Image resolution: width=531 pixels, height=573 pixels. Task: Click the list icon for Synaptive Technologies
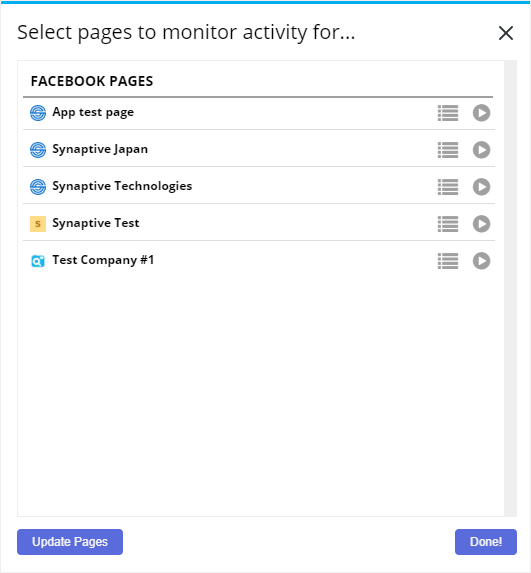(x=448, y=187)
